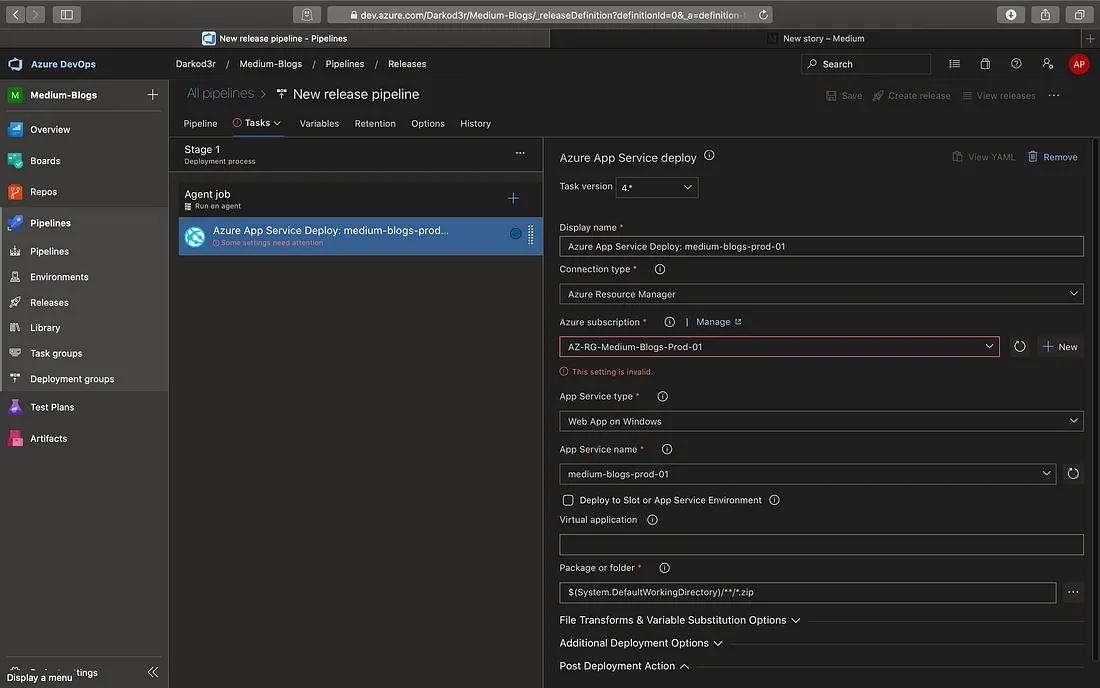Click the Save button
Screen dimensions: 1100x688
click(843, 95)
